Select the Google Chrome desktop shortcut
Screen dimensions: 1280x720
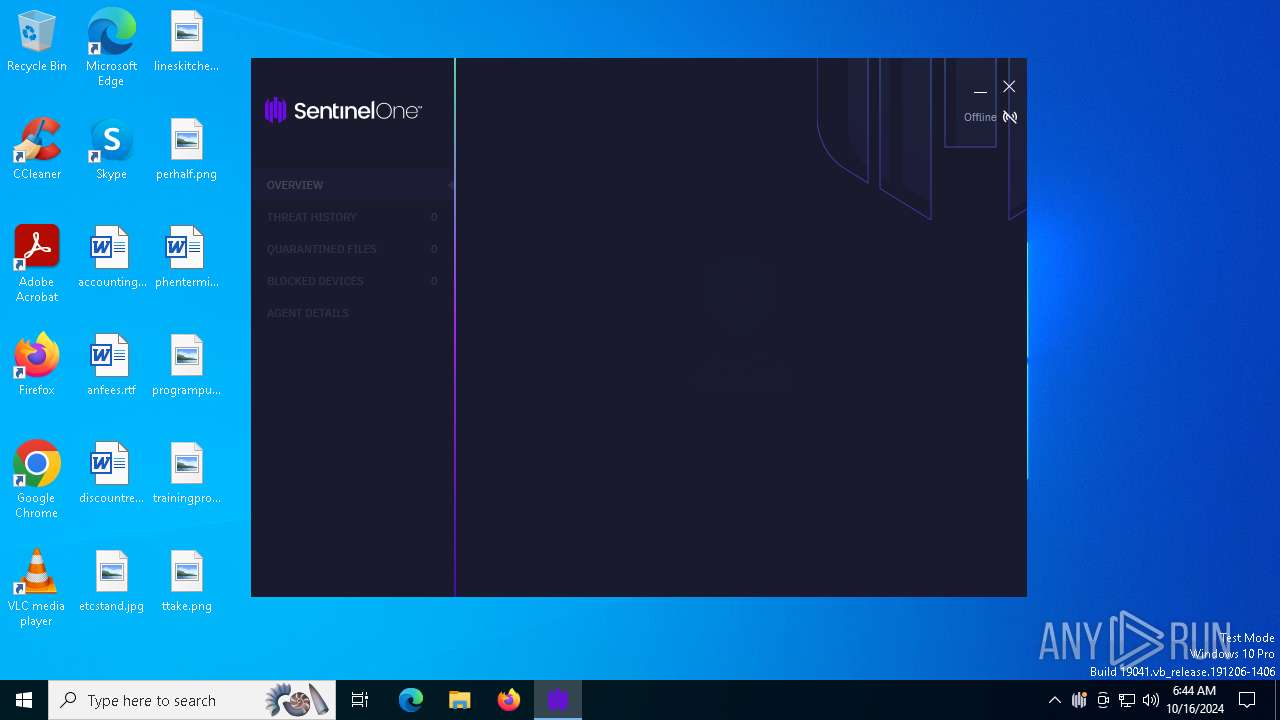point(37,480)
